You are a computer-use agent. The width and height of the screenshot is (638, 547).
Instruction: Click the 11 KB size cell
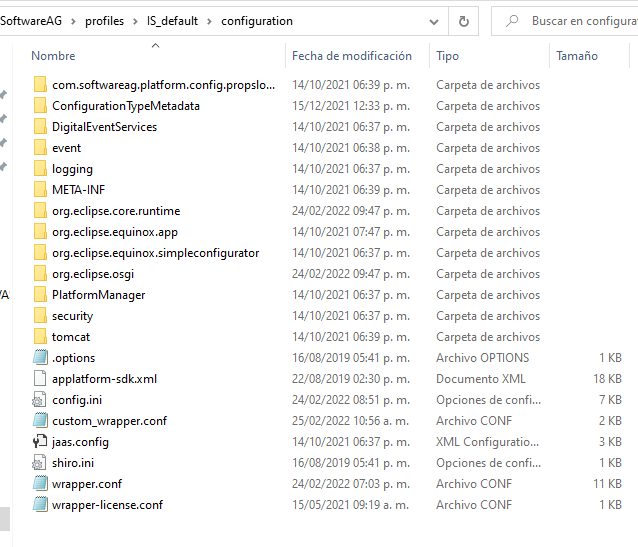(x=607, y=484)
